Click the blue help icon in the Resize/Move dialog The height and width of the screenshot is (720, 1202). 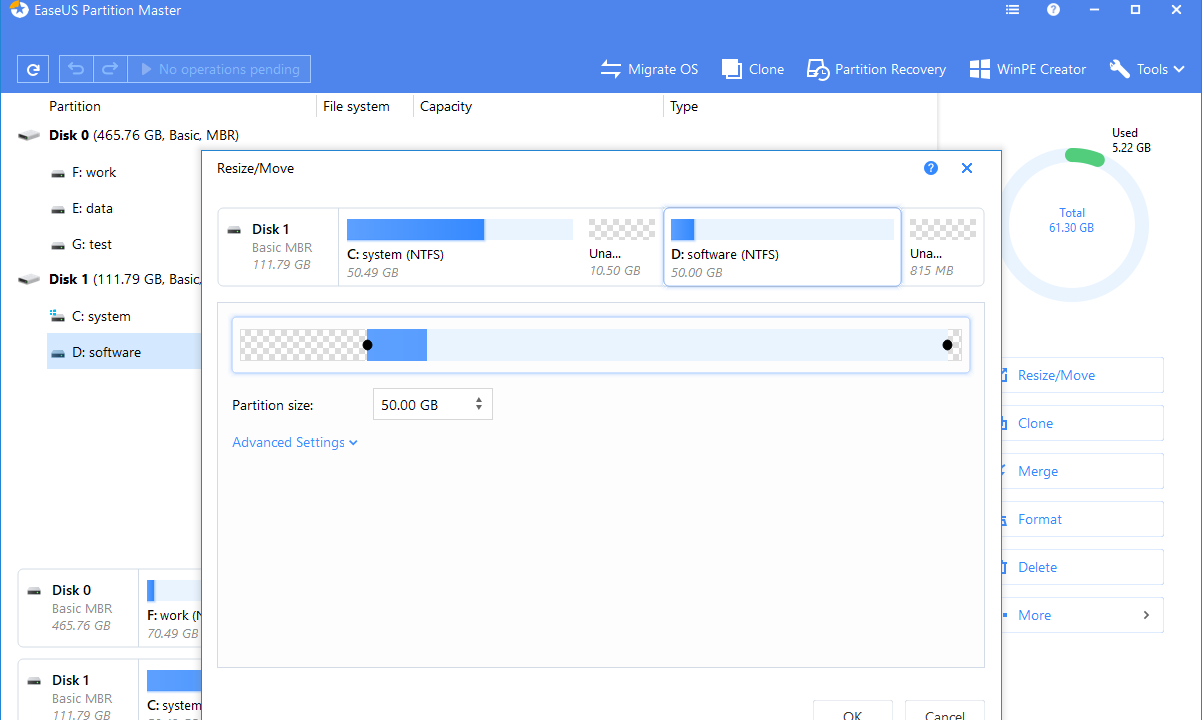(x=931, y=168)
